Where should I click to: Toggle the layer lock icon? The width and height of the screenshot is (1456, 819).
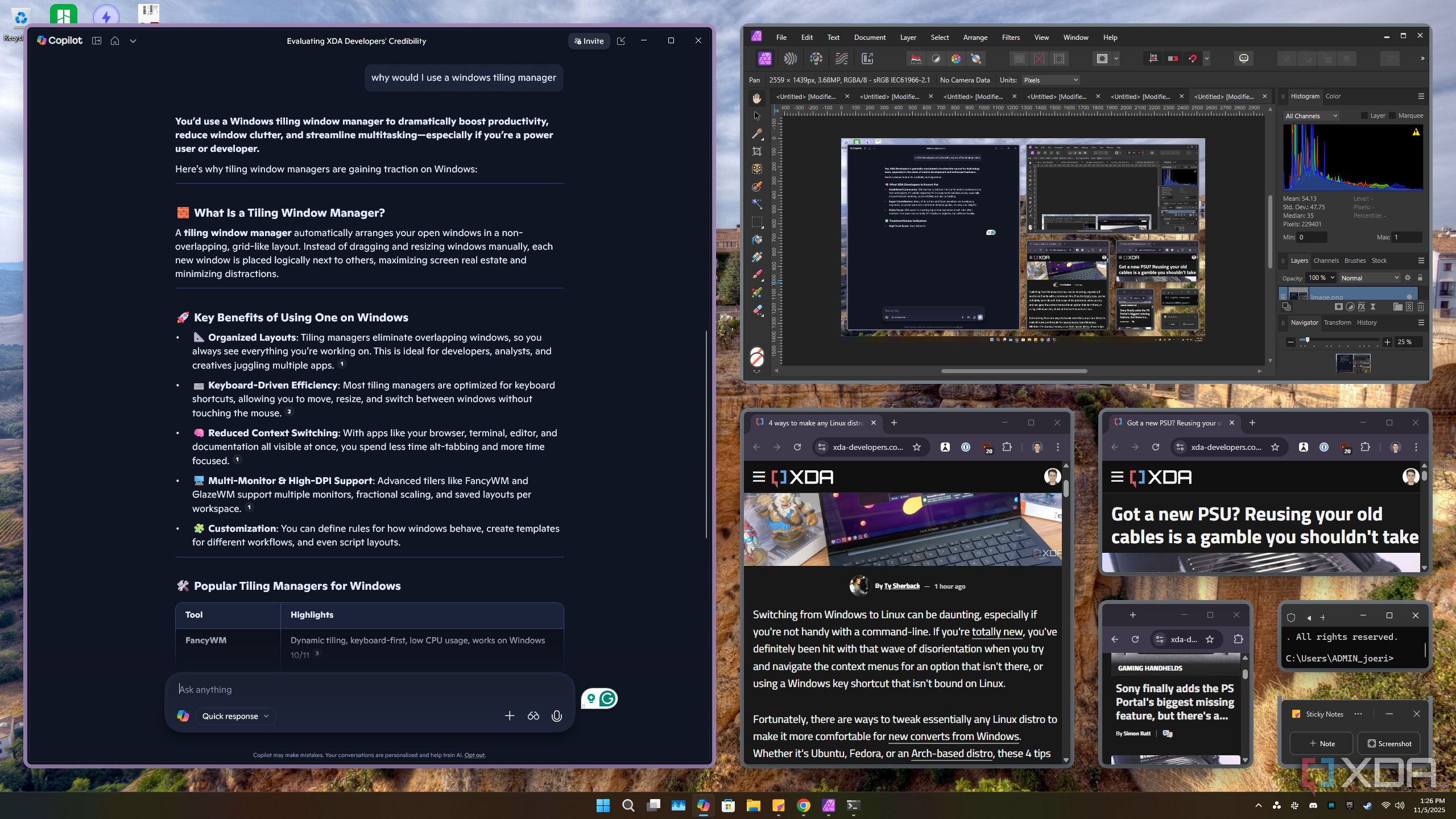[x=1420, y=278]
